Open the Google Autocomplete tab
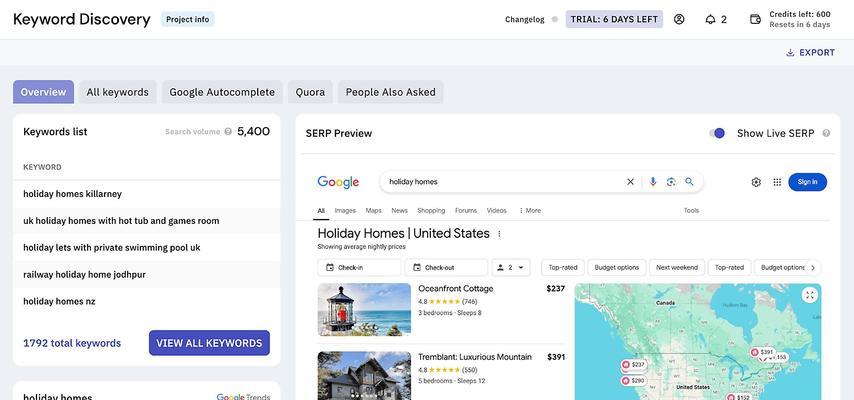Viewport: 854px width, 400px height. [x=222, y=92]
